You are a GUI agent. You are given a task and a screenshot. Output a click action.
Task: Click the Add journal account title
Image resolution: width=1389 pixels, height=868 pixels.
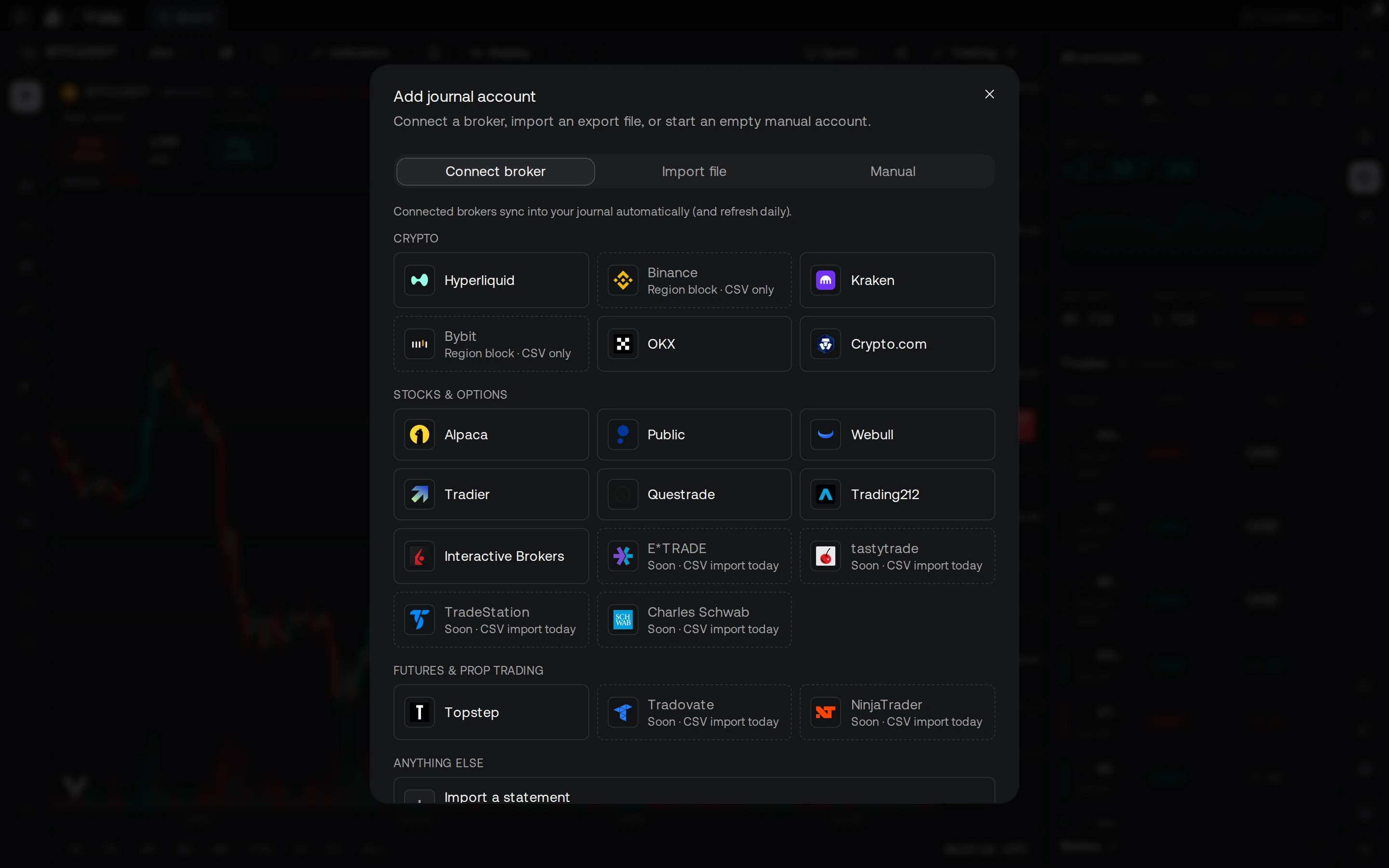coord(464,96)
